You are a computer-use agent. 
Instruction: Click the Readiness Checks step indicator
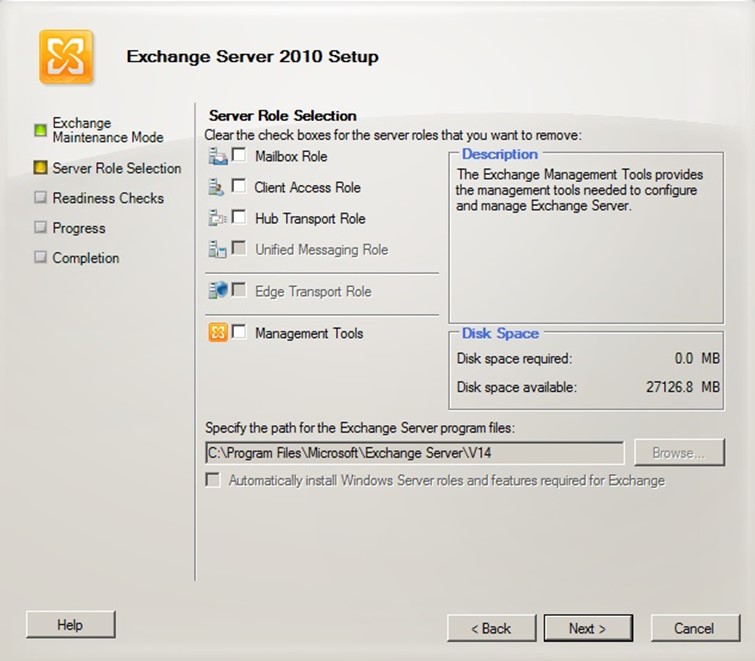pos(40,197)
